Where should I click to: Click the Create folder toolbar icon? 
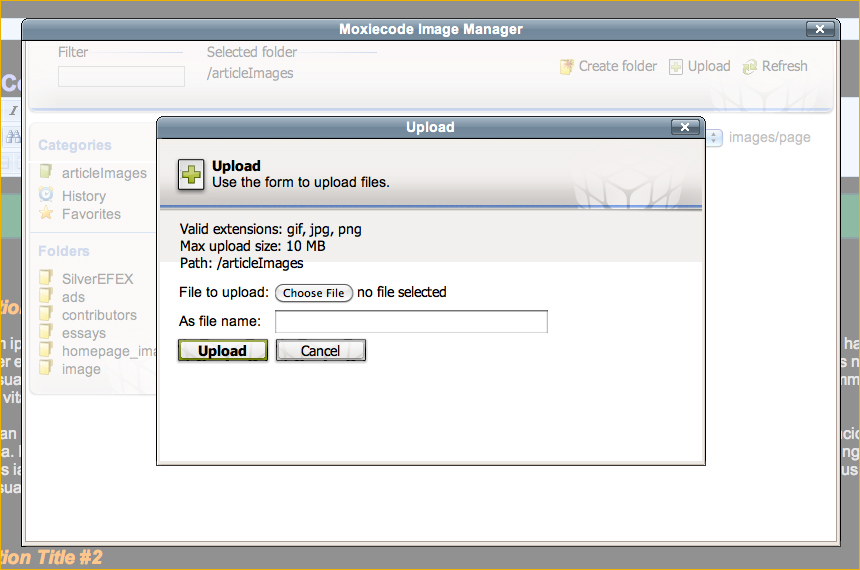pyautogui.click(x=567, y=67)
